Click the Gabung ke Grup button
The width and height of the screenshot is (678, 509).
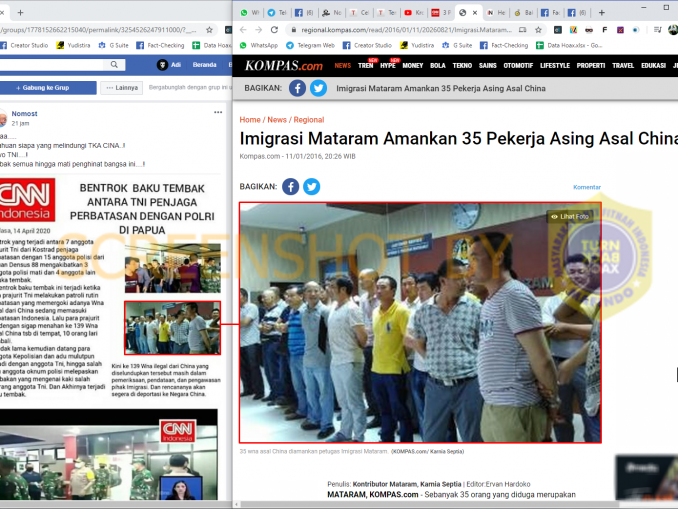pyautogui.click(x=48, y=88)
